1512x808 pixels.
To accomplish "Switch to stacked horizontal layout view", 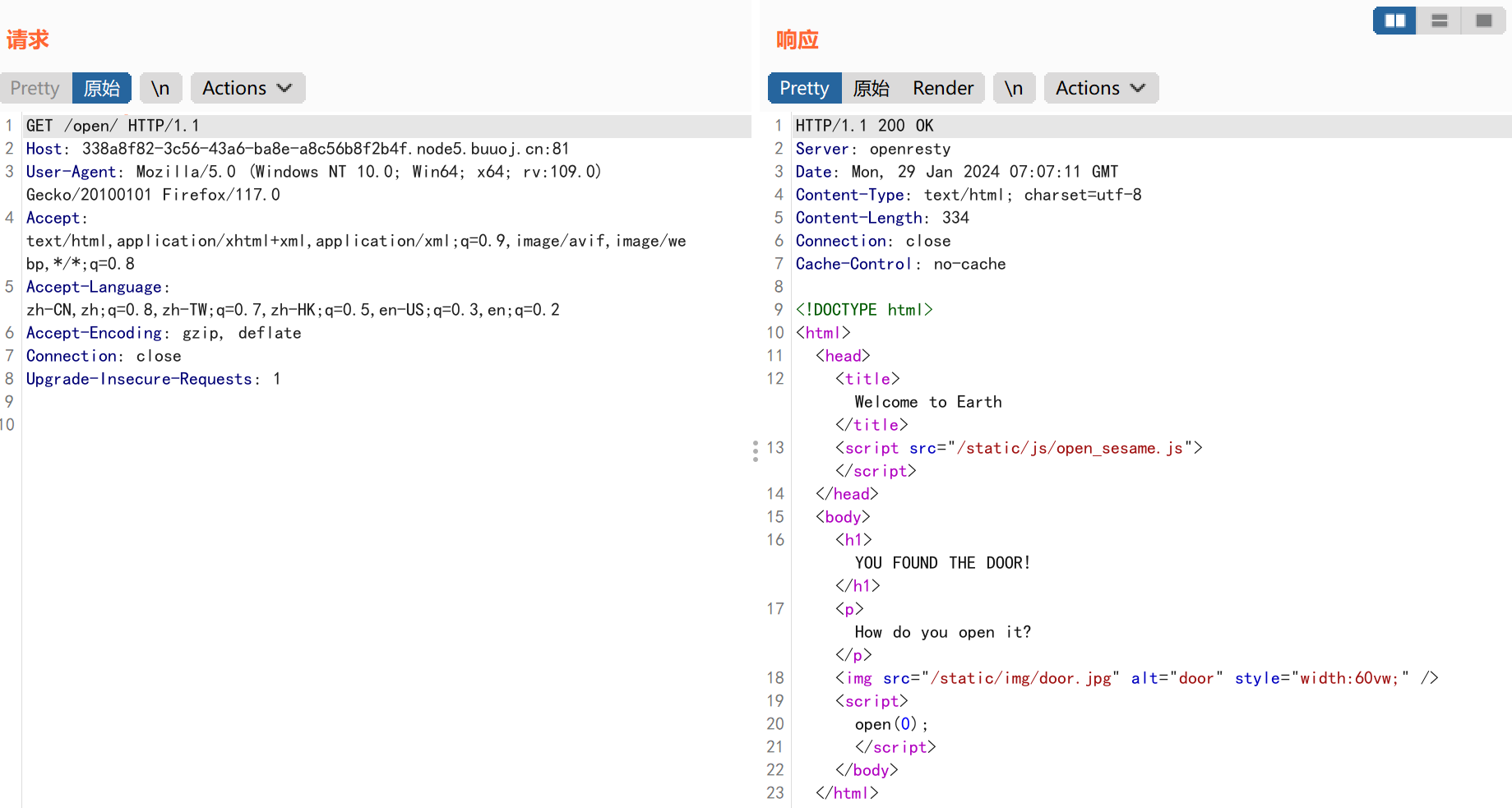I will pyautogui.click(x=1439, y=21).
